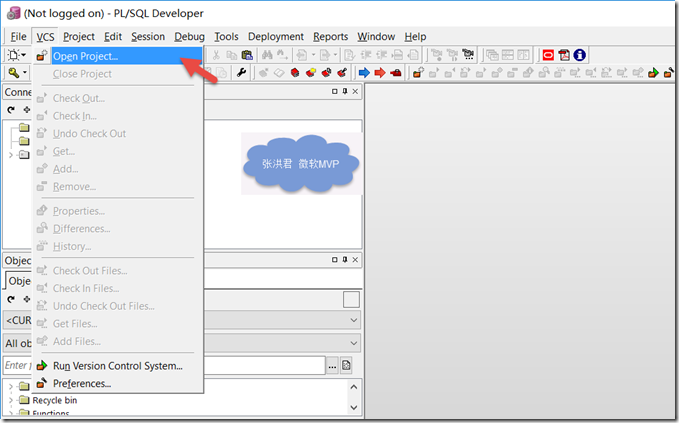Open the Window menu
This screenshot has height=423, width=679.
(376, 36)
